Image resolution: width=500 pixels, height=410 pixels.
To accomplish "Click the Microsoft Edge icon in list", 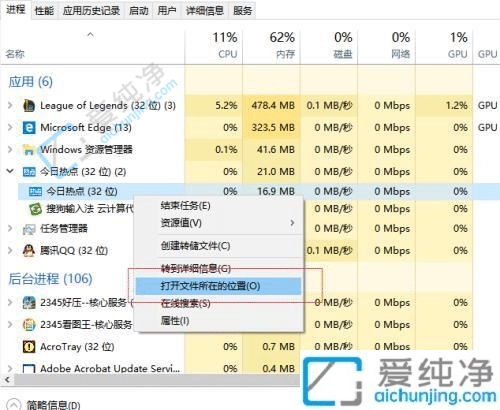I will pos(29,128).
